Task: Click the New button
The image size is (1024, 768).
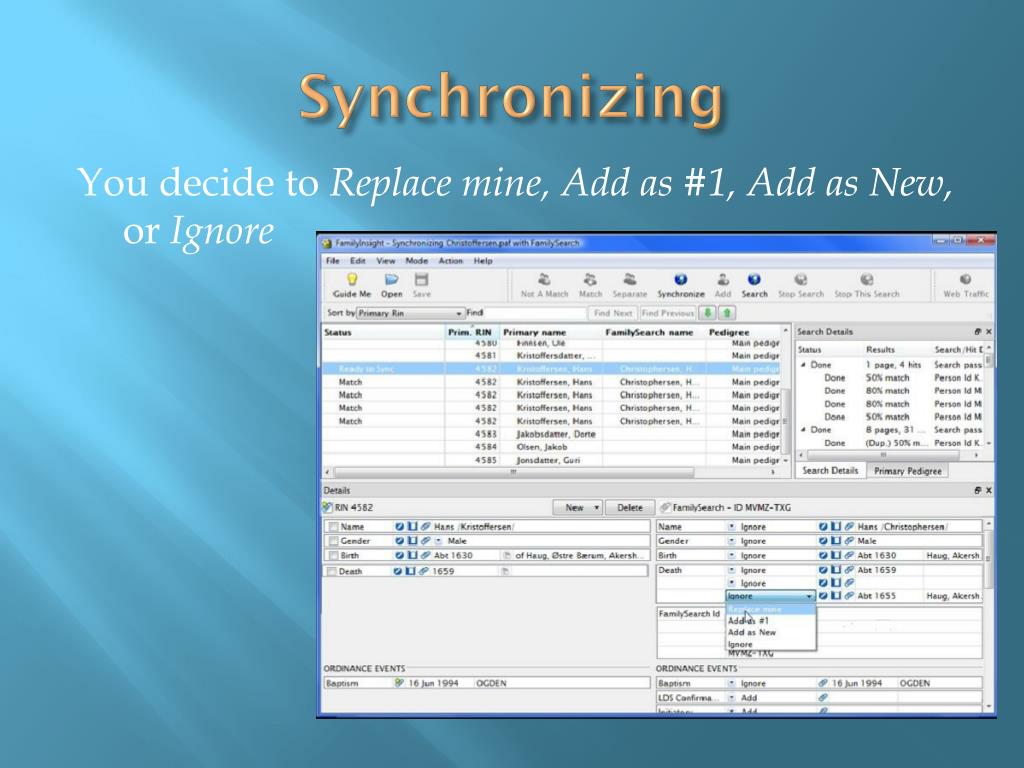Action: pos(573,507)
